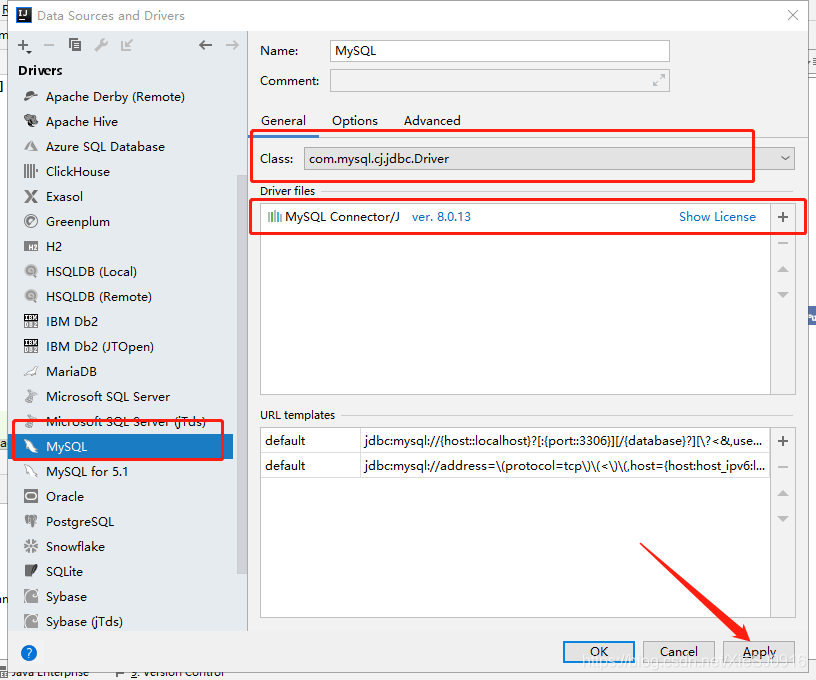
Task: Switch to the General tab
Action: [283, 121]
